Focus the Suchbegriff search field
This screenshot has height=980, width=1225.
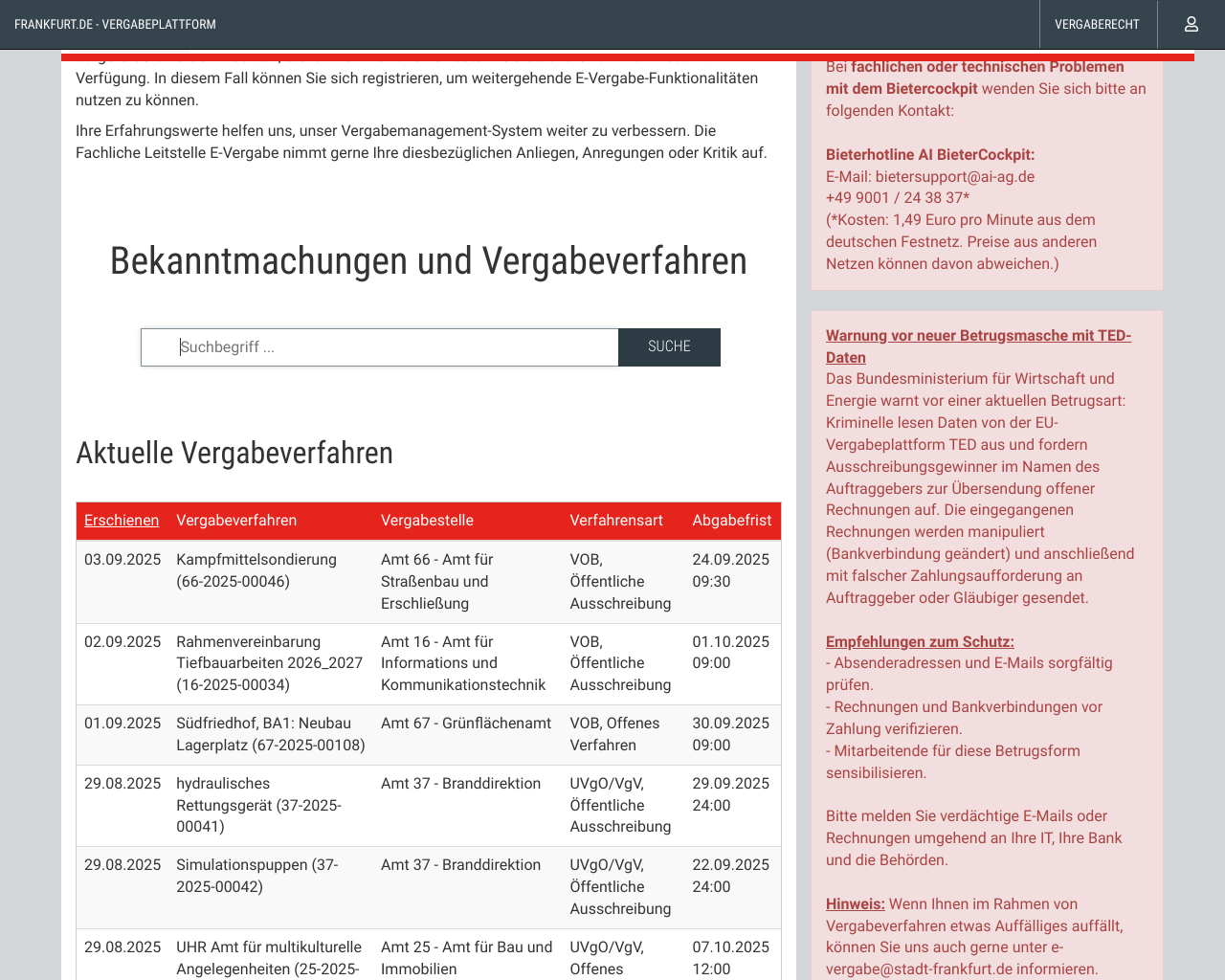[x=380, y=347]
